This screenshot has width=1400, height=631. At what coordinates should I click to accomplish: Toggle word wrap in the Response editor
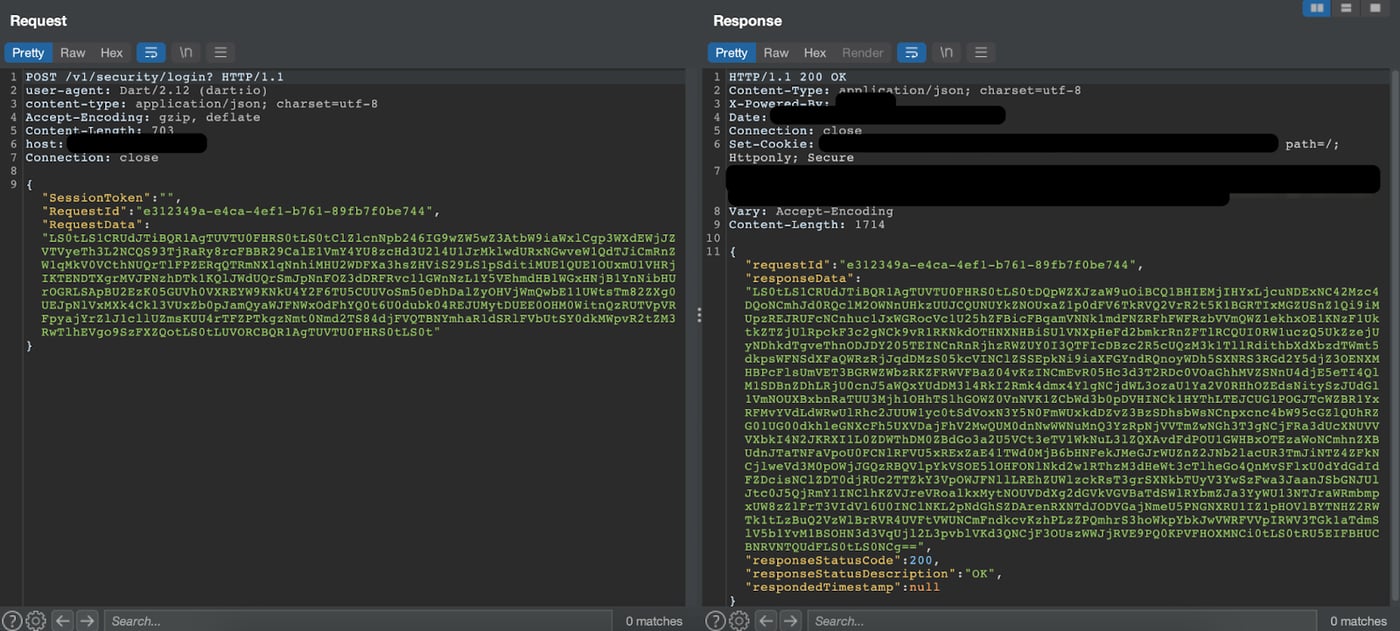click(x=911, y=52)
